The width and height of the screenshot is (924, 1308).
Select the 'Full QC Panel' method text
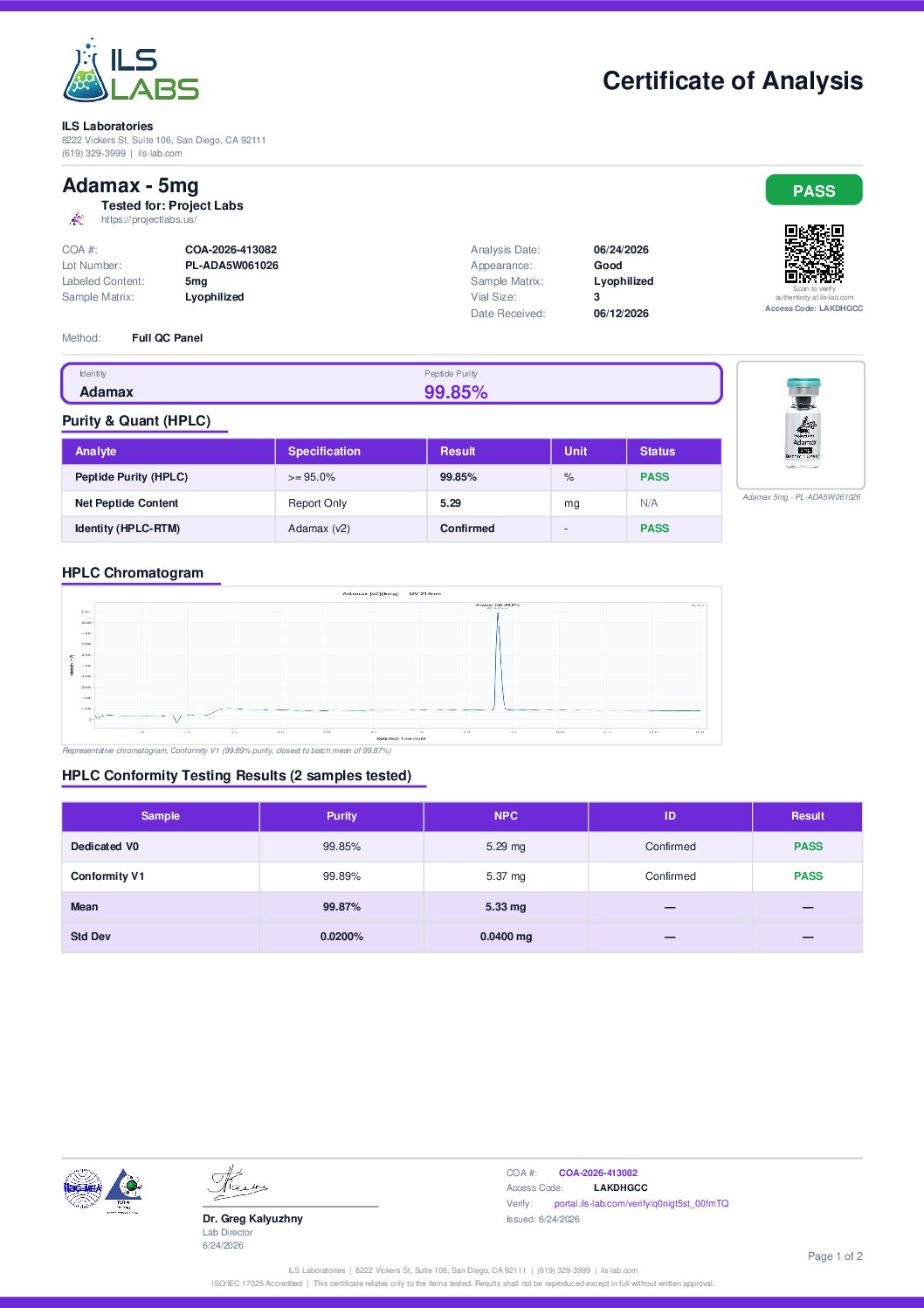[x=168, y=338]
